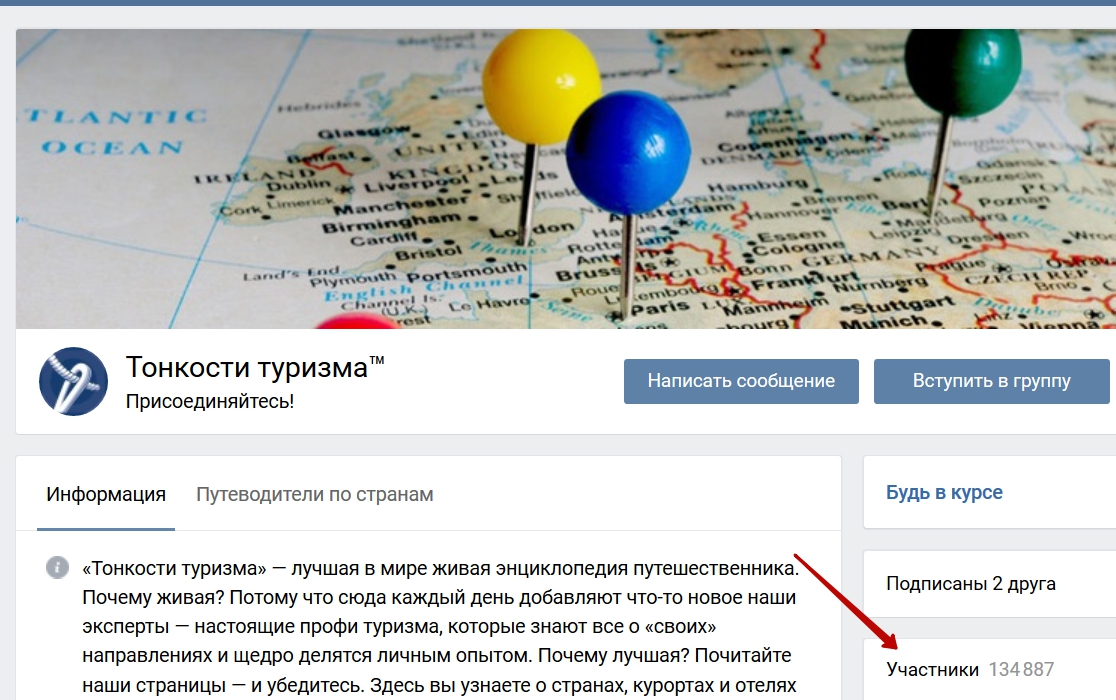
Task: Click the Paris label on cover map
Action: 660,308
